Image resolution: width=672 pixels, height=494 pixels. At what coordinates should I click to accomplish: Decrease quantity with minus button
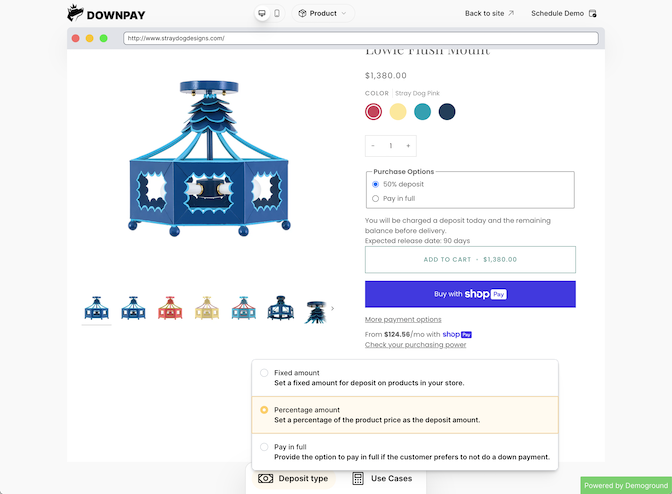coord(373,146)
